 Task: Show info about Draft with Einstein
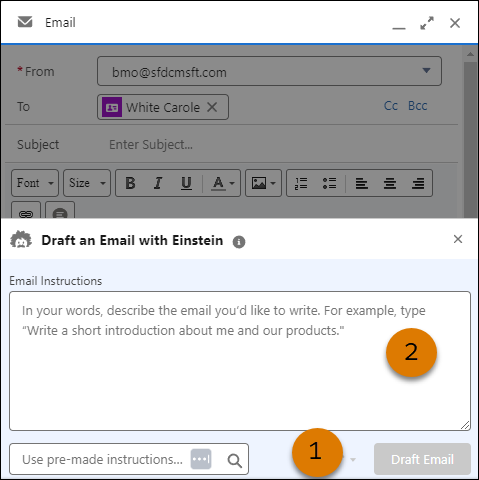[x=239, y=242]
